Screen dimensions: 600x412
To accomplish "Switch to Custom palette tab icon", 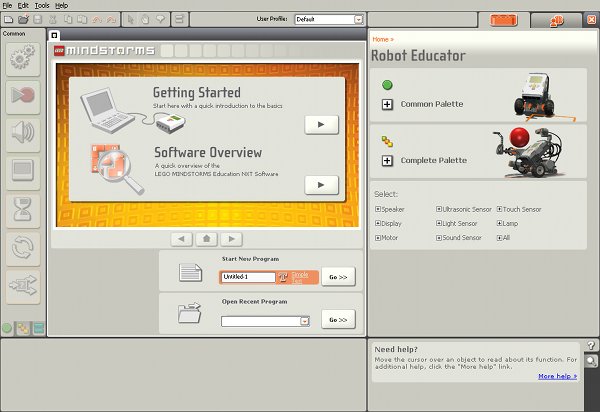I will click(x=39, y=328).
